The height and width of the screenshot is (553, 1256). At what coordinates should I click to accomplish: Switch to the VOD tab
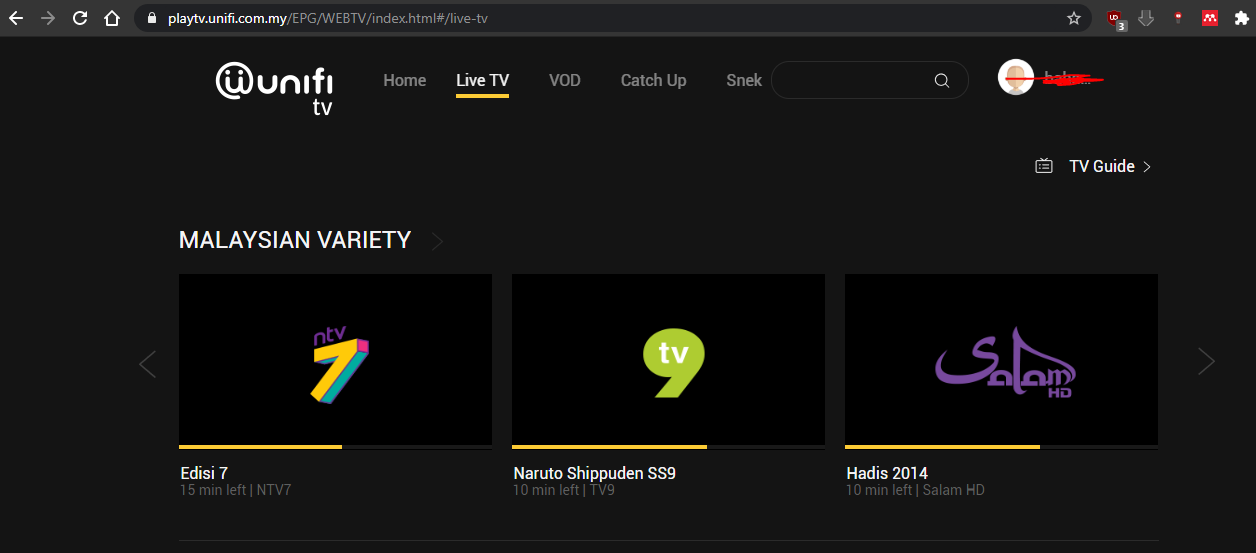565,80
